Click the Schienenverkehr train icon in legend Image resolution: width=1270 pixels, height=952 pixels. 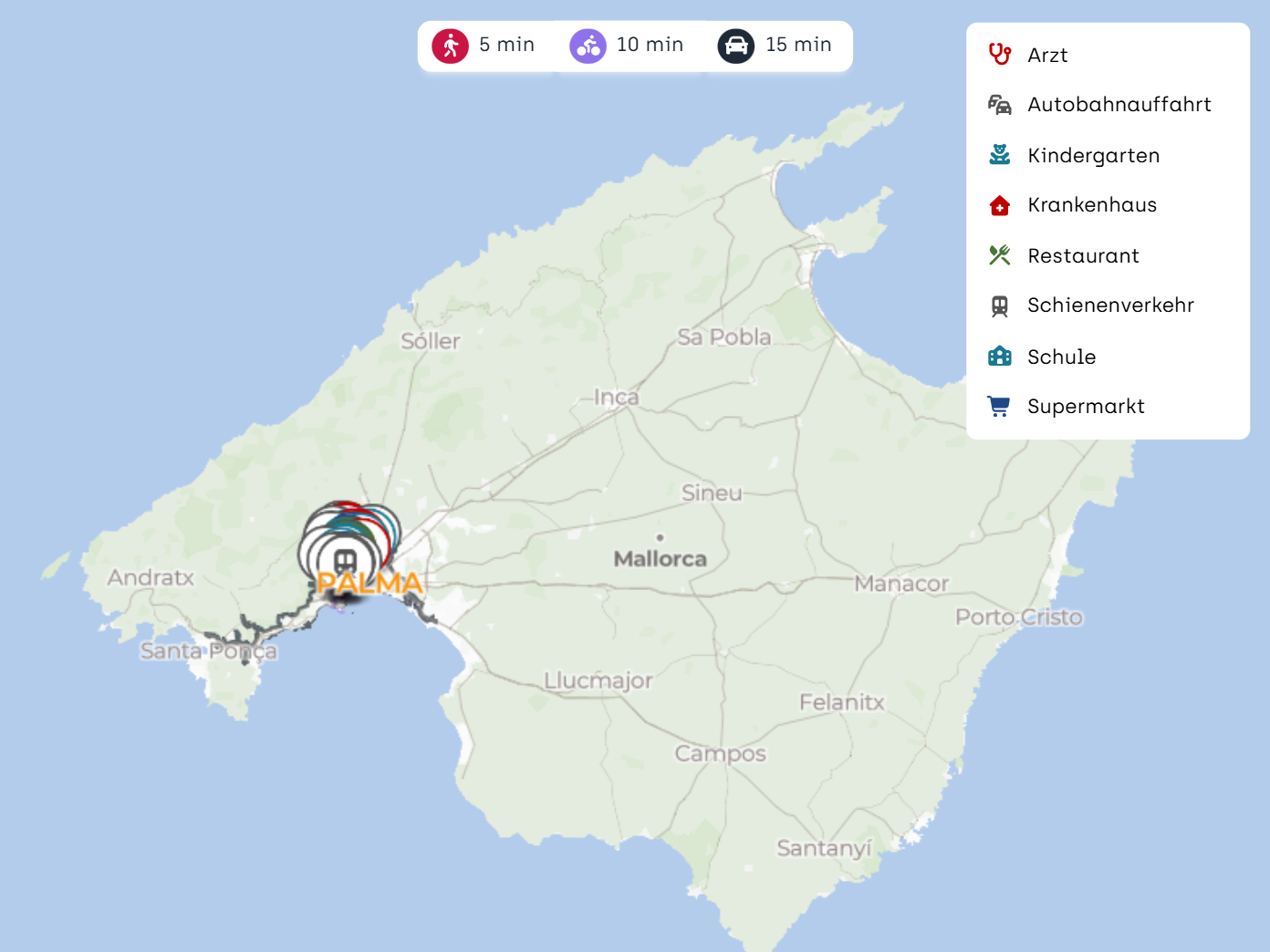click(1000, 306)
